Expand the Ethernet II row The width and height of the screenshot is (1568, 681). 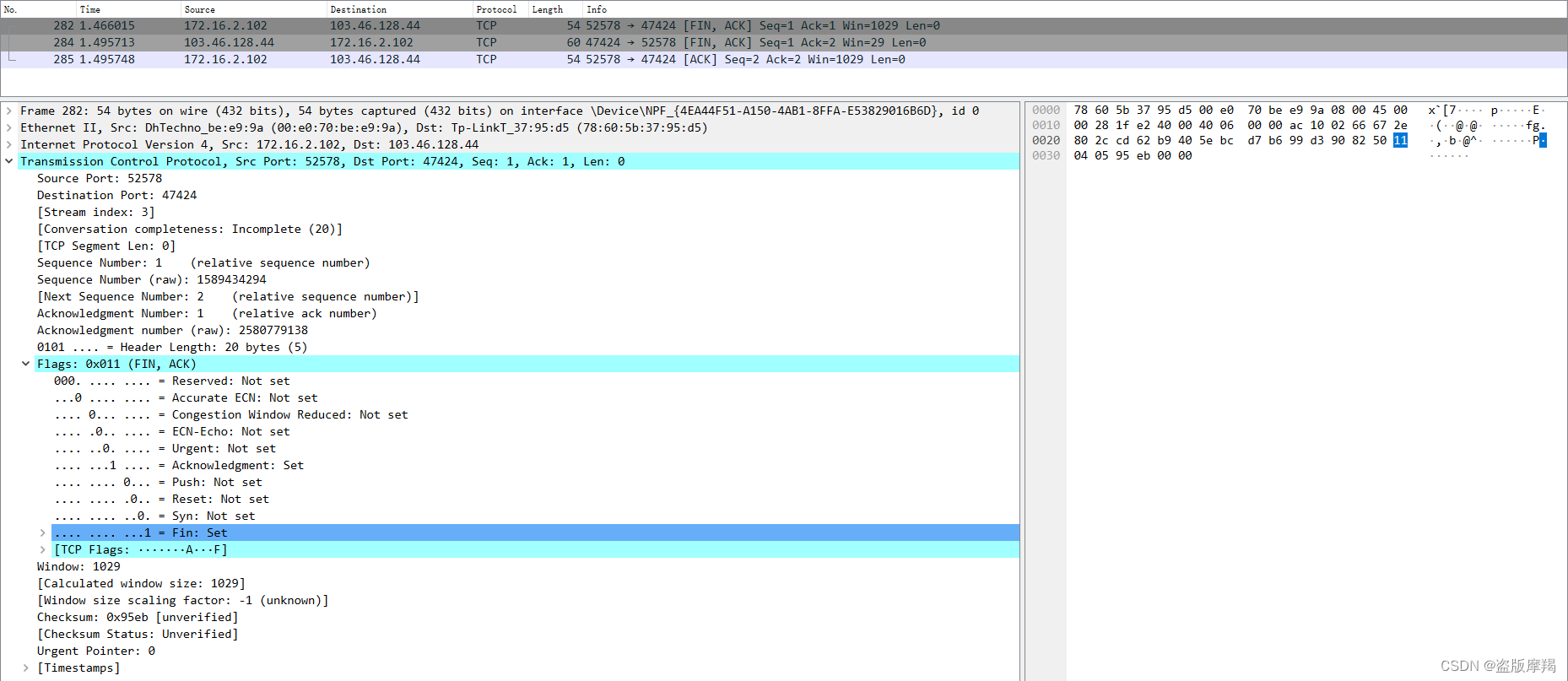click(x=9, y=127)
